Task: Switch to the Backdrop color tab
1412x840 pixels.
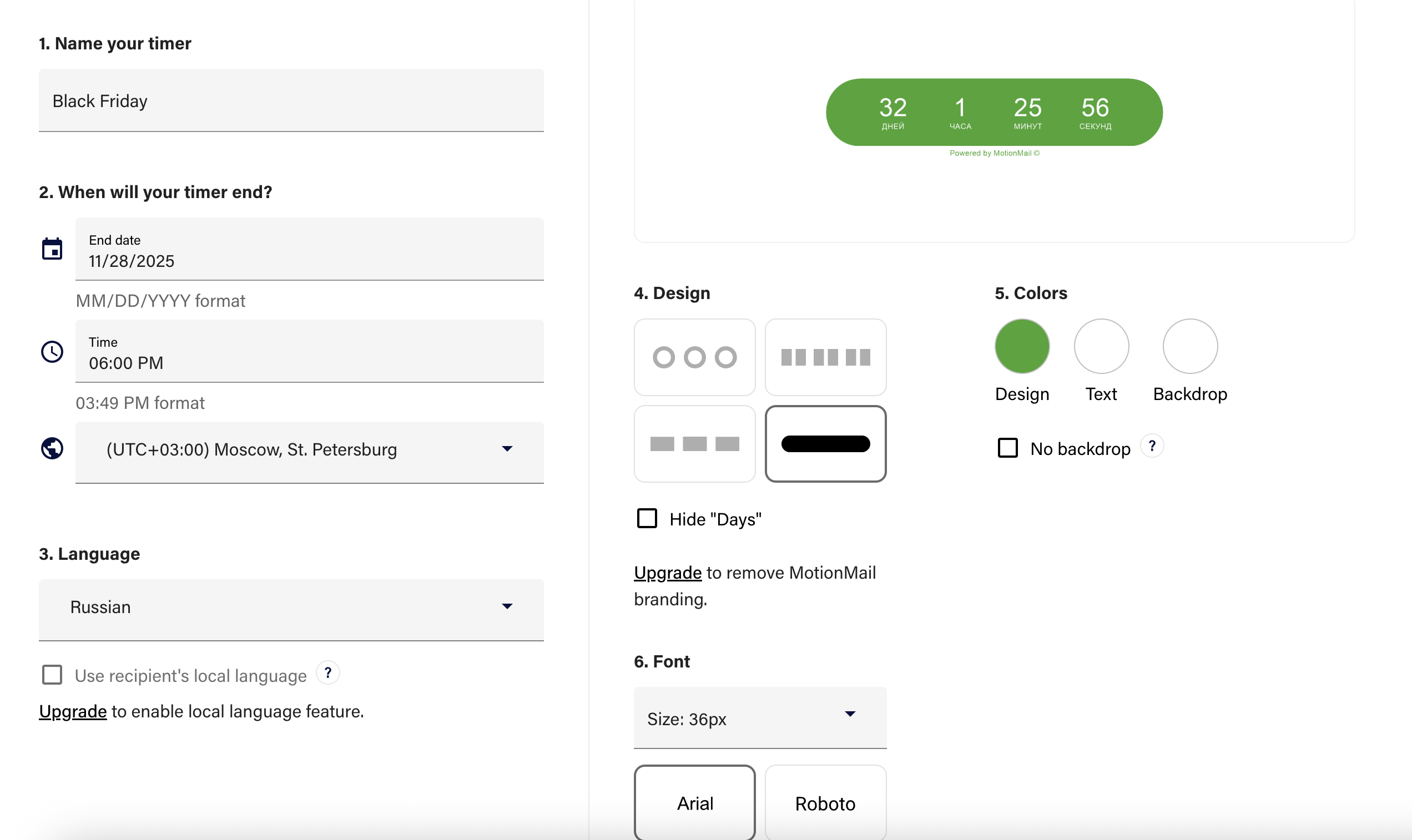Action: (1189, 346)
